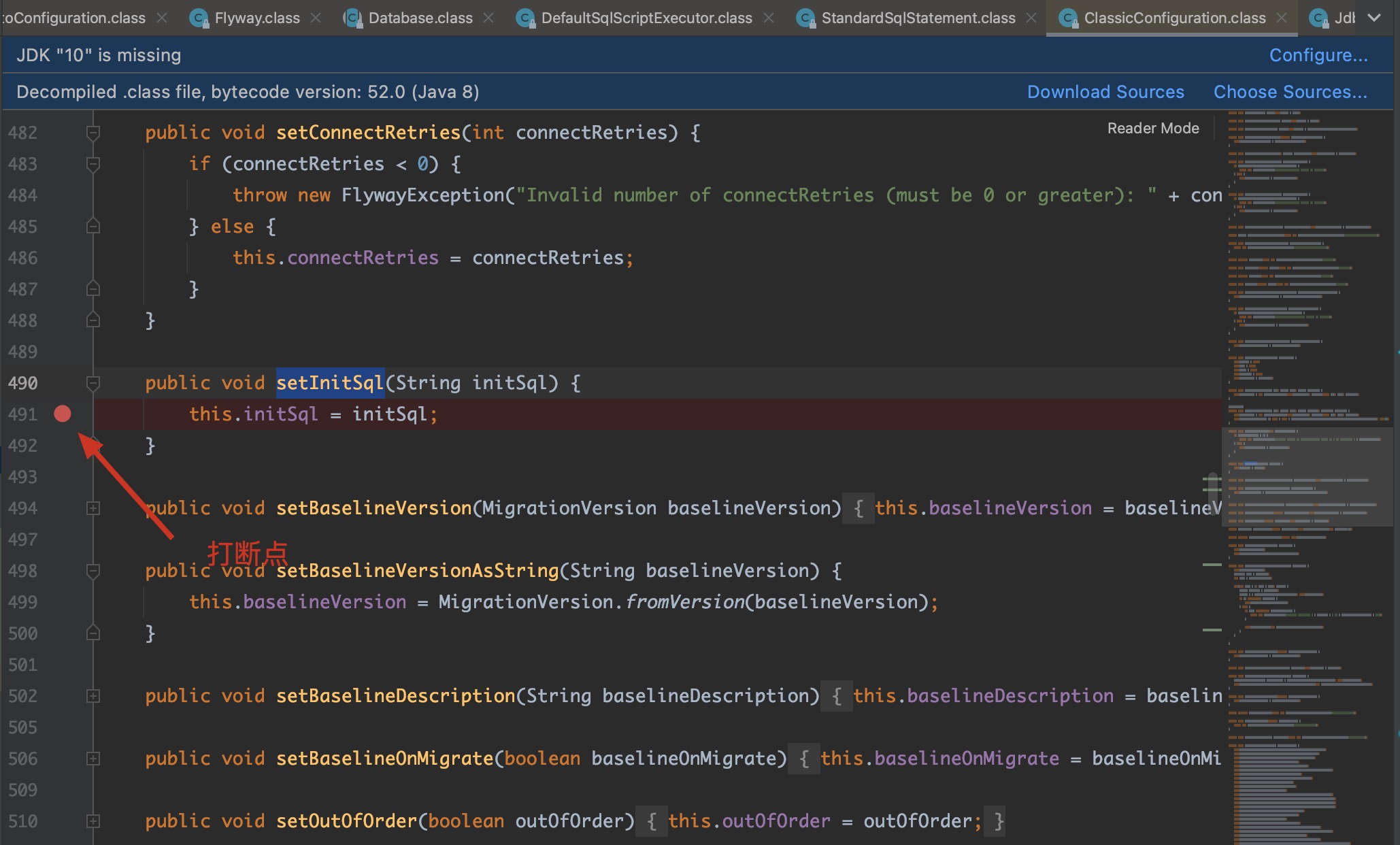
Task: Click the Database.class tab file icon
Action: click(x=352, y=18)
